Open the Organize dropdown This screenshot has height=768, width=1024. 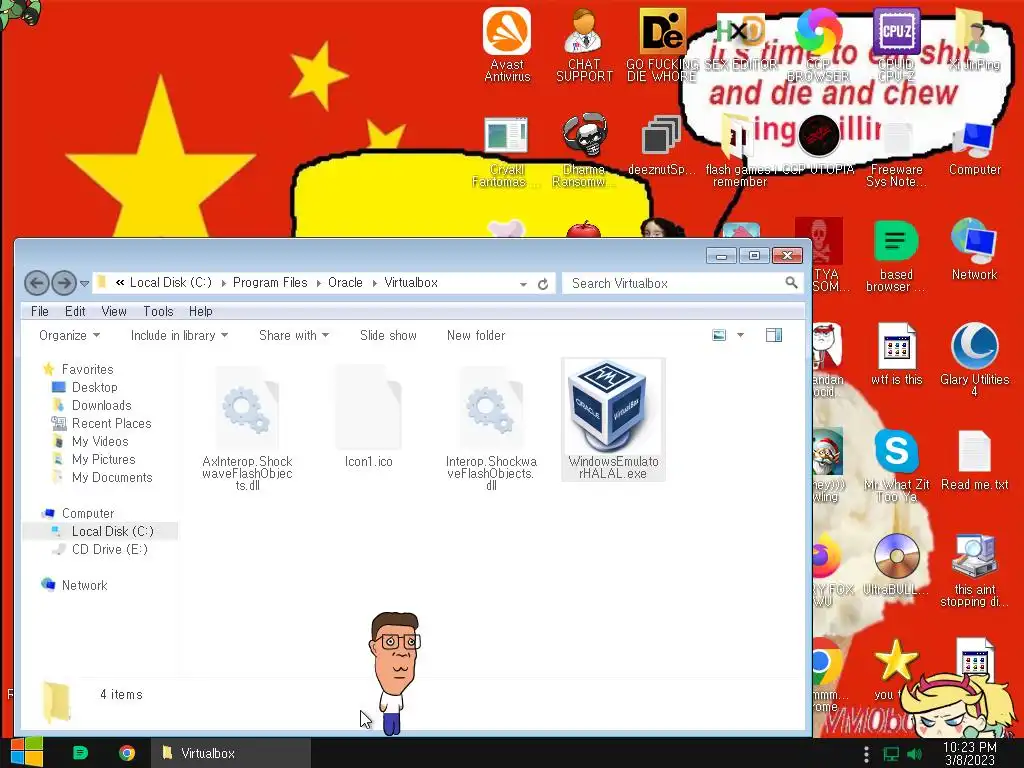(x=69, y=335)
